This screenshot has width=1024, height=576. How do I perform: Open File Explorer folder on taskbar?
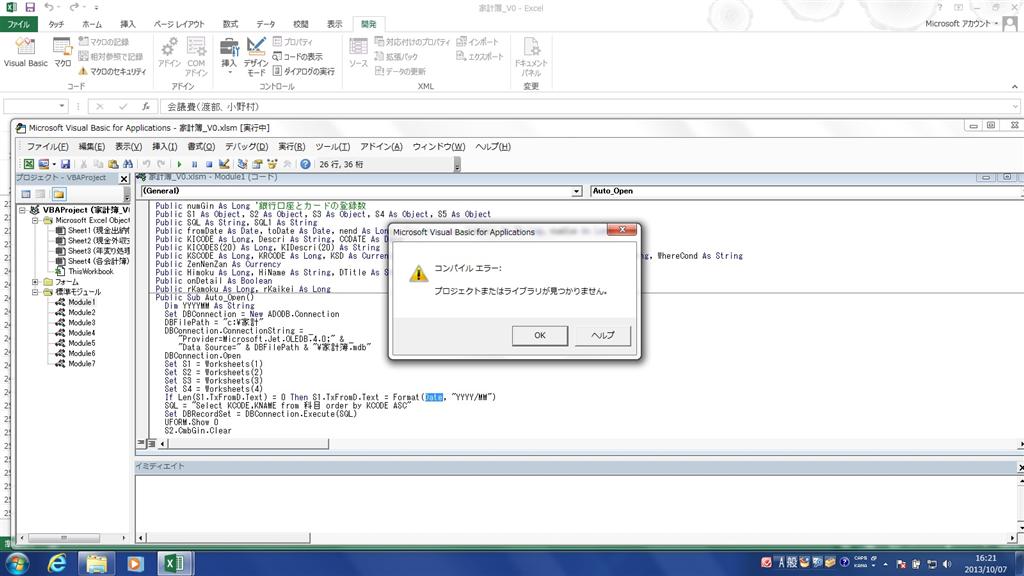[96, 563]
